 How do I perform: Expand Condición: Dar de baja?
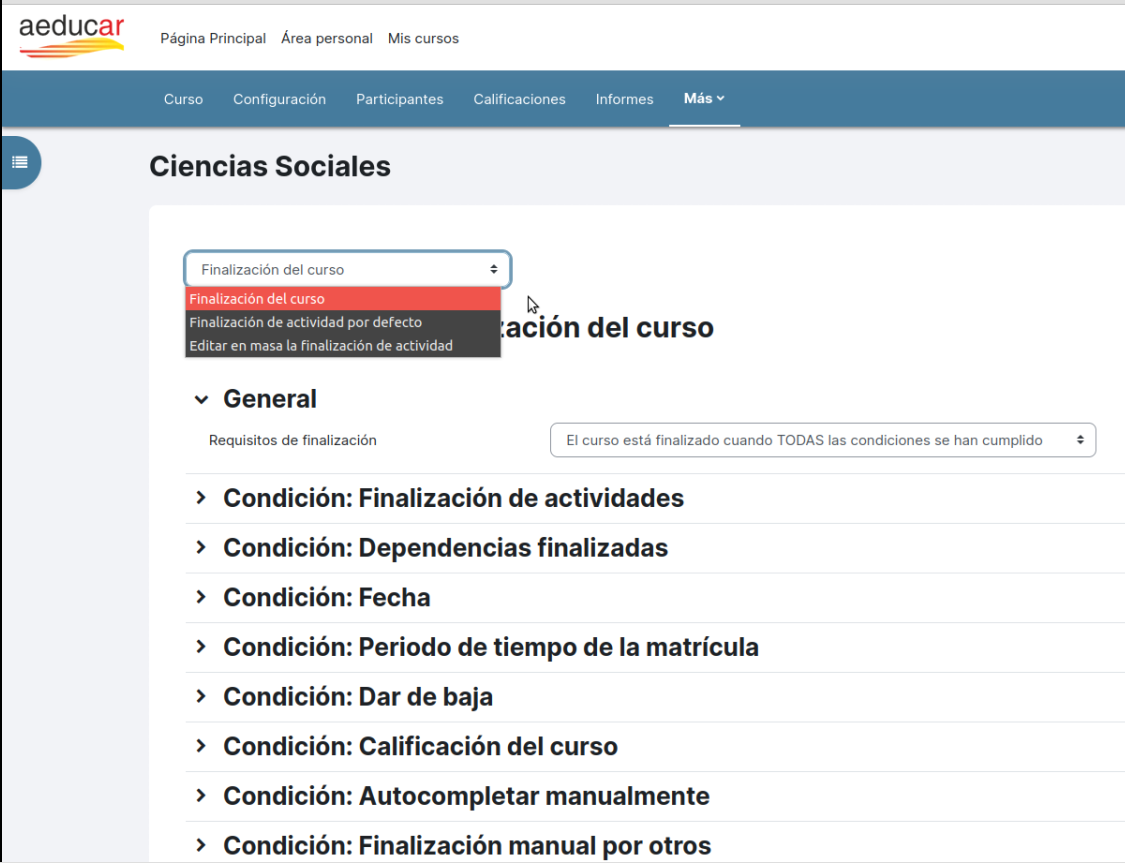[x=202, y=697]
